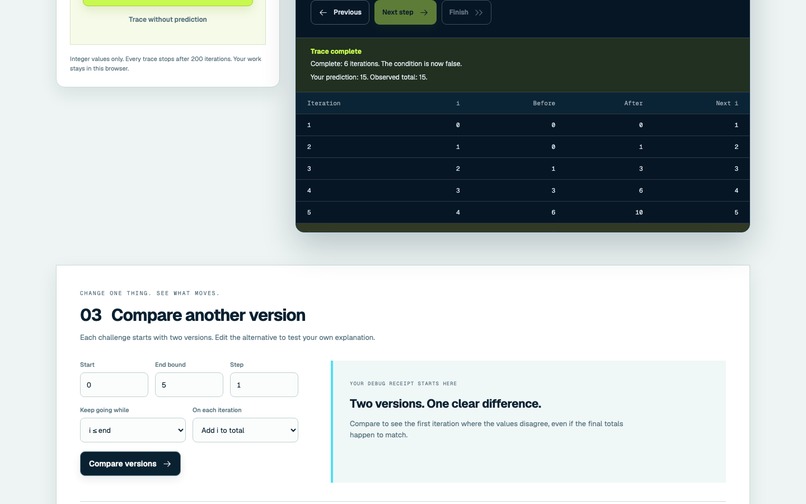Click the green button above Trace without prediction
The height and width of the screenshot is (504, 806).
(168, 3)
